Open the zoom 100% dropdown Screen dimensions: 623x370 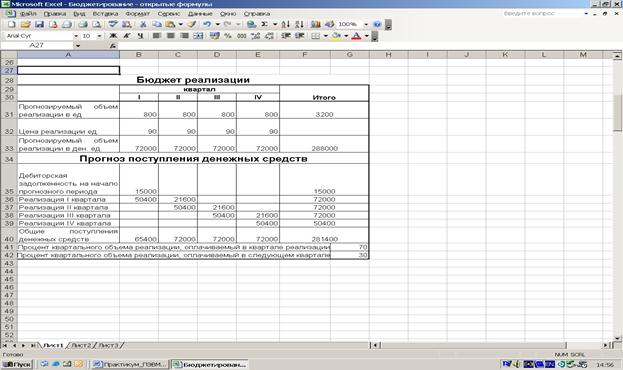[x=366, y=25]
